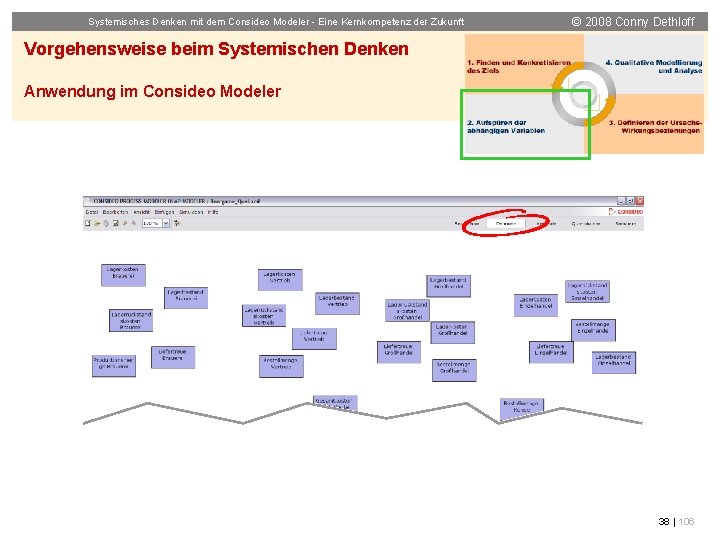Screen dimensions: 720x540
Task: Click the Save diskette toolbar icon
Action: 115,223
